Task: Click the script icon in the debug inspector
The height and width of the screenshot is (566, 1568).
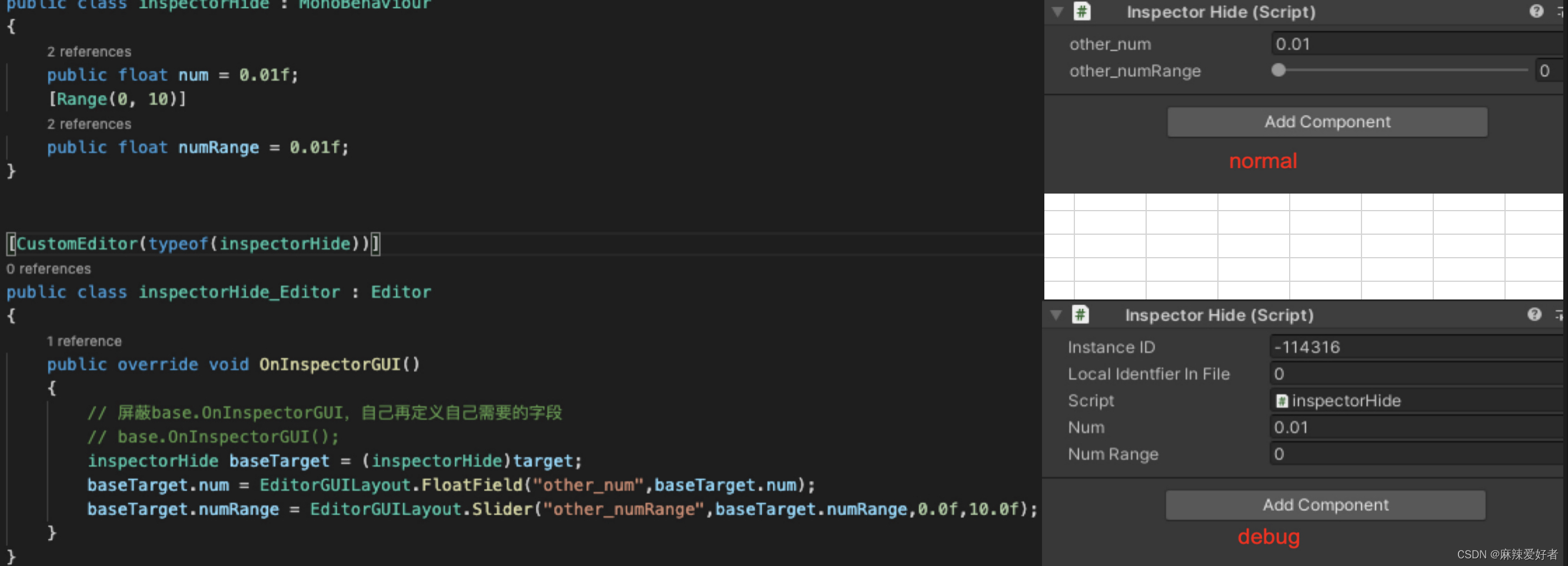Action: tap(1080, 315)
